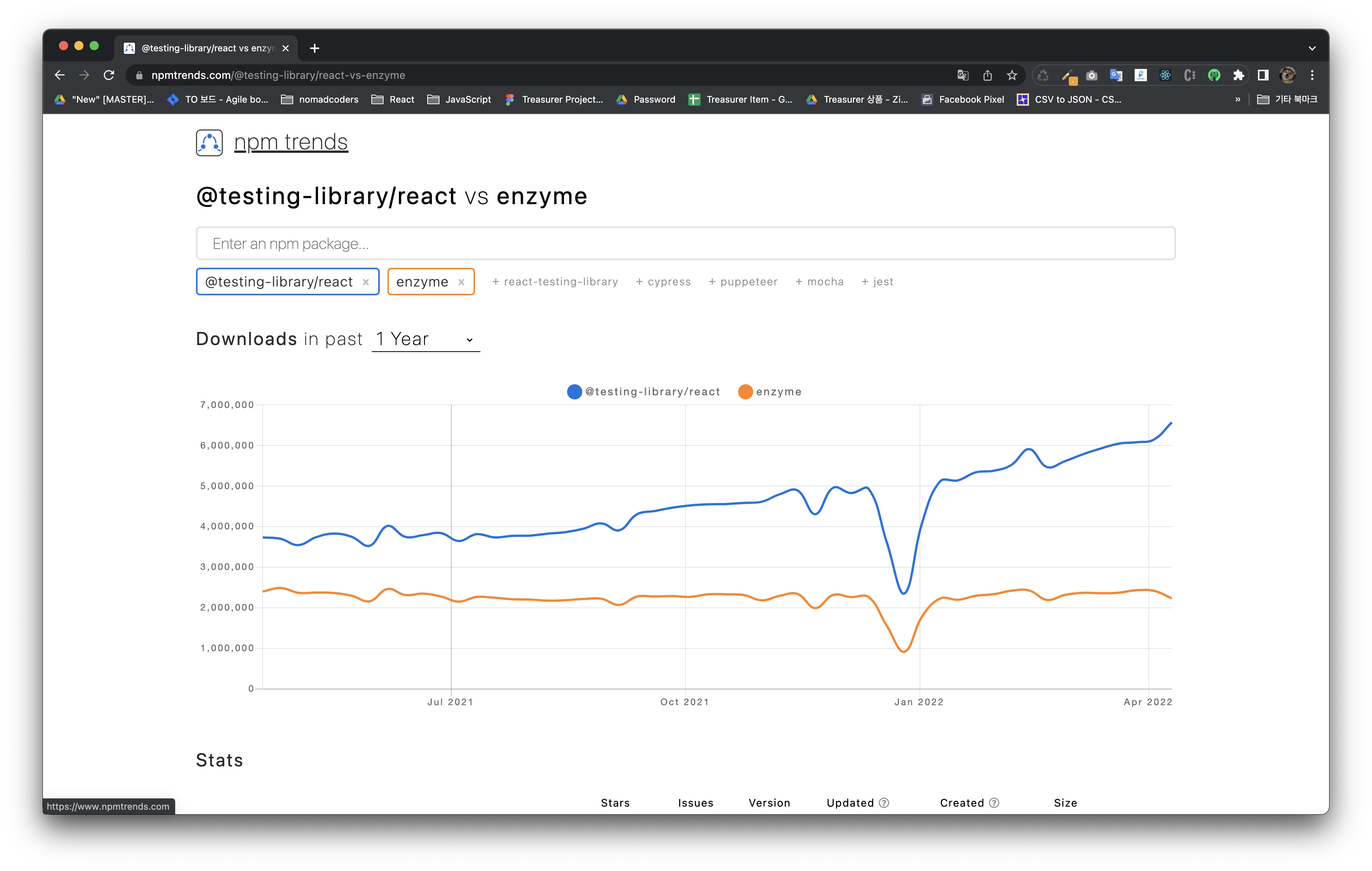The width and height of the screenshot is (1372, 871).
Task: Add jest to the package comparison
Action: pyautogui.click(x=877, y=282)
